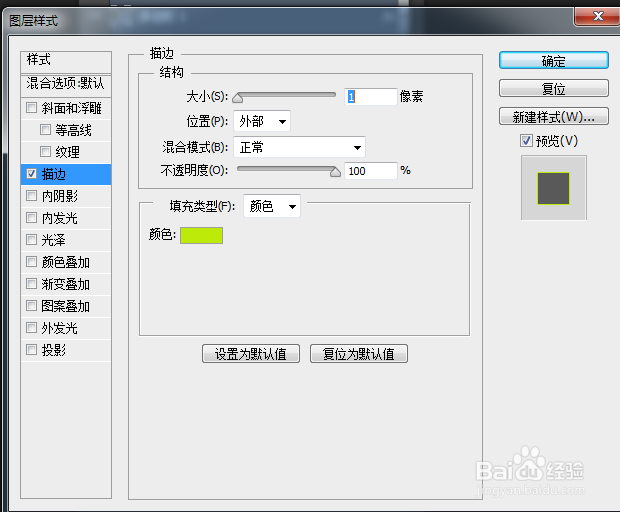This screenshot has height=512, width=620.
Task: Open the yellow-green stroke color swatch
Action: [x=201, y=235]
